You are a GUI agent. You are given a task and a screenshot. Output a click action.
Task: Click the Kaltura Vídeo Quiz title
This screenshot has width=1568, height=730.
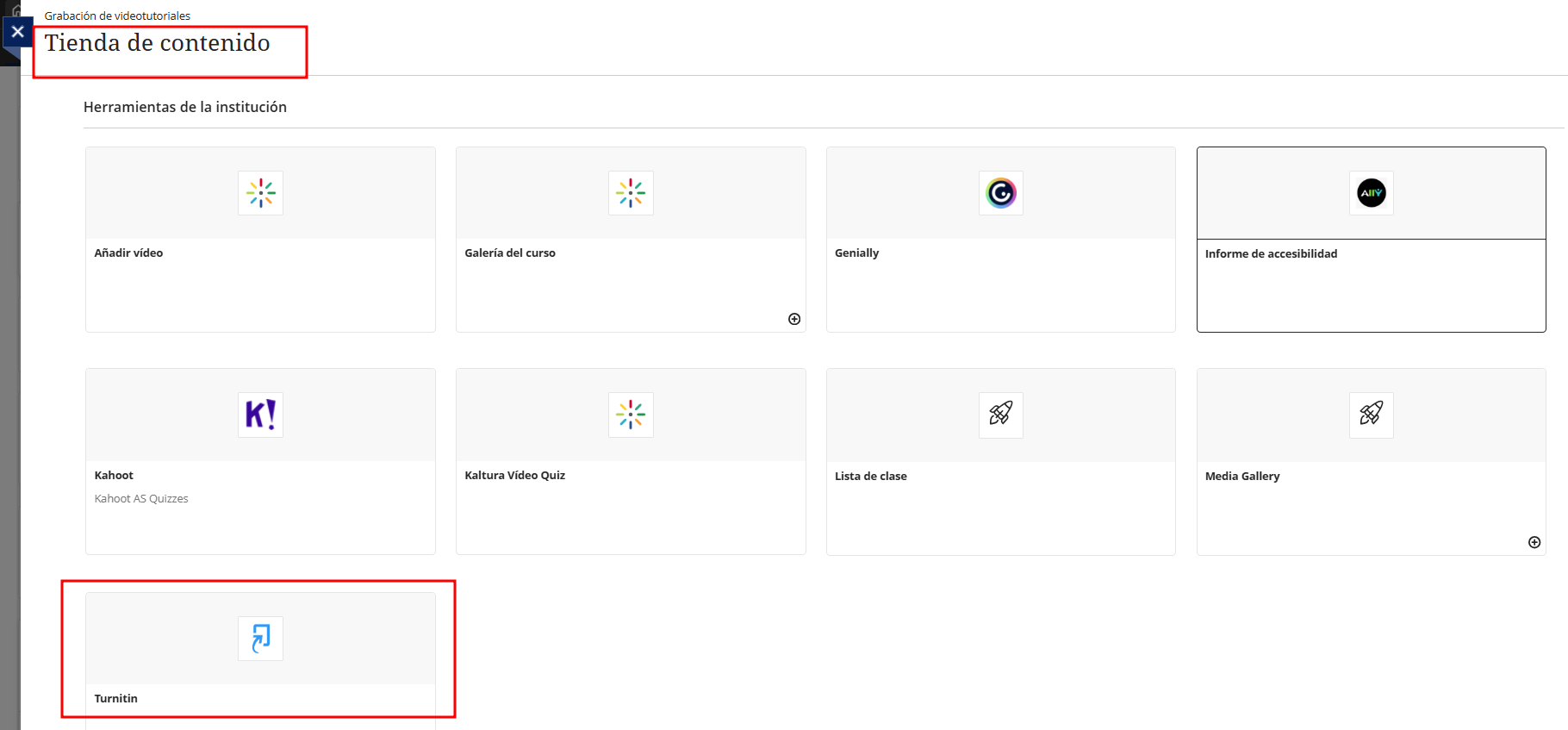tap(514, 475)
